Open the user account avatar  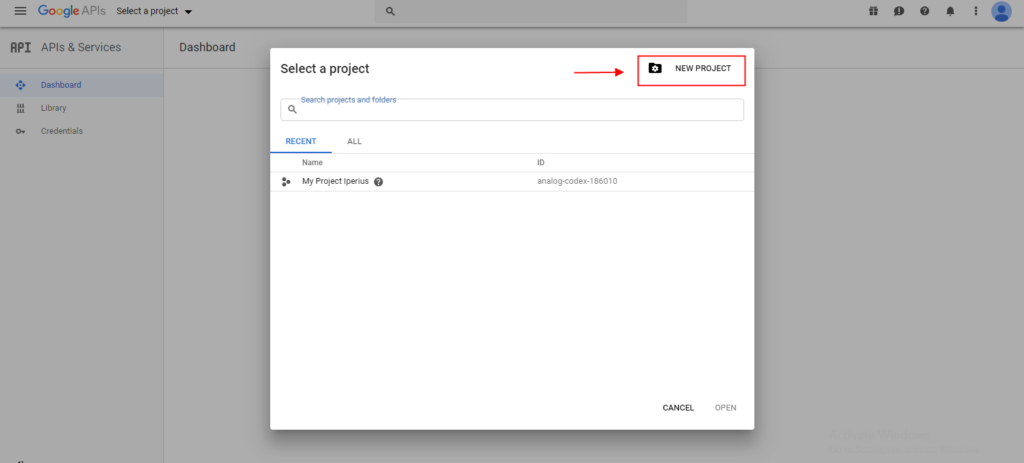[1001, 11]
